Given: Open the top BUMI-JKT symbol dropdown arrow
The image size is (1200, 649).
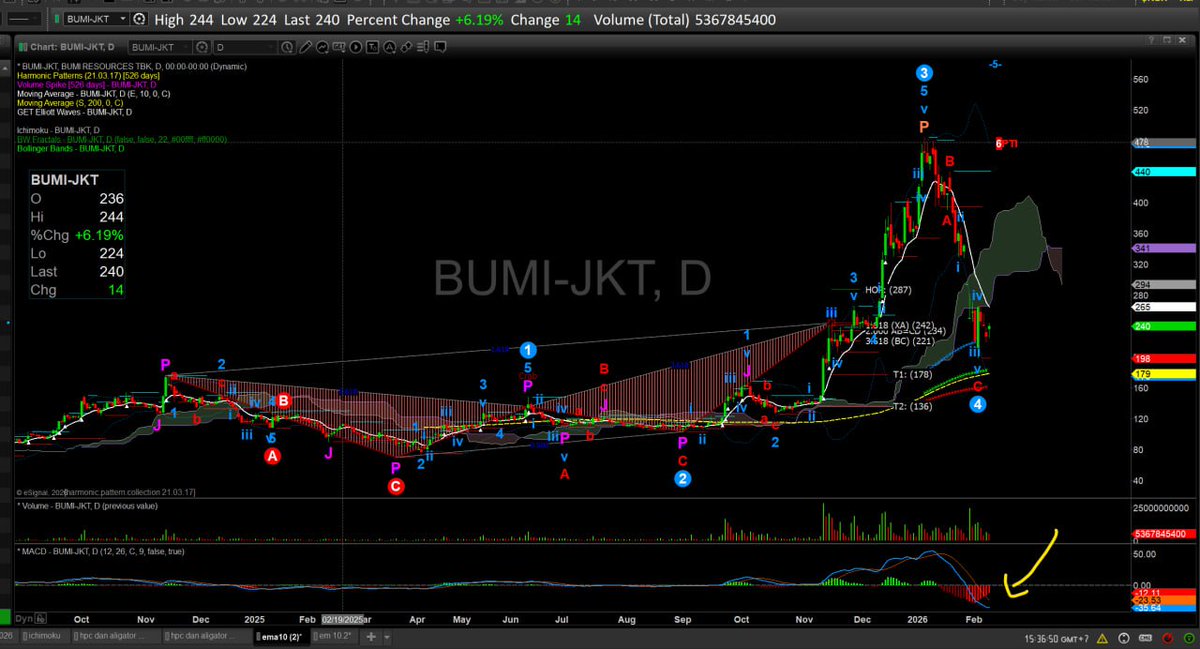Looking at the screenshot, I should tap(123, 19).
